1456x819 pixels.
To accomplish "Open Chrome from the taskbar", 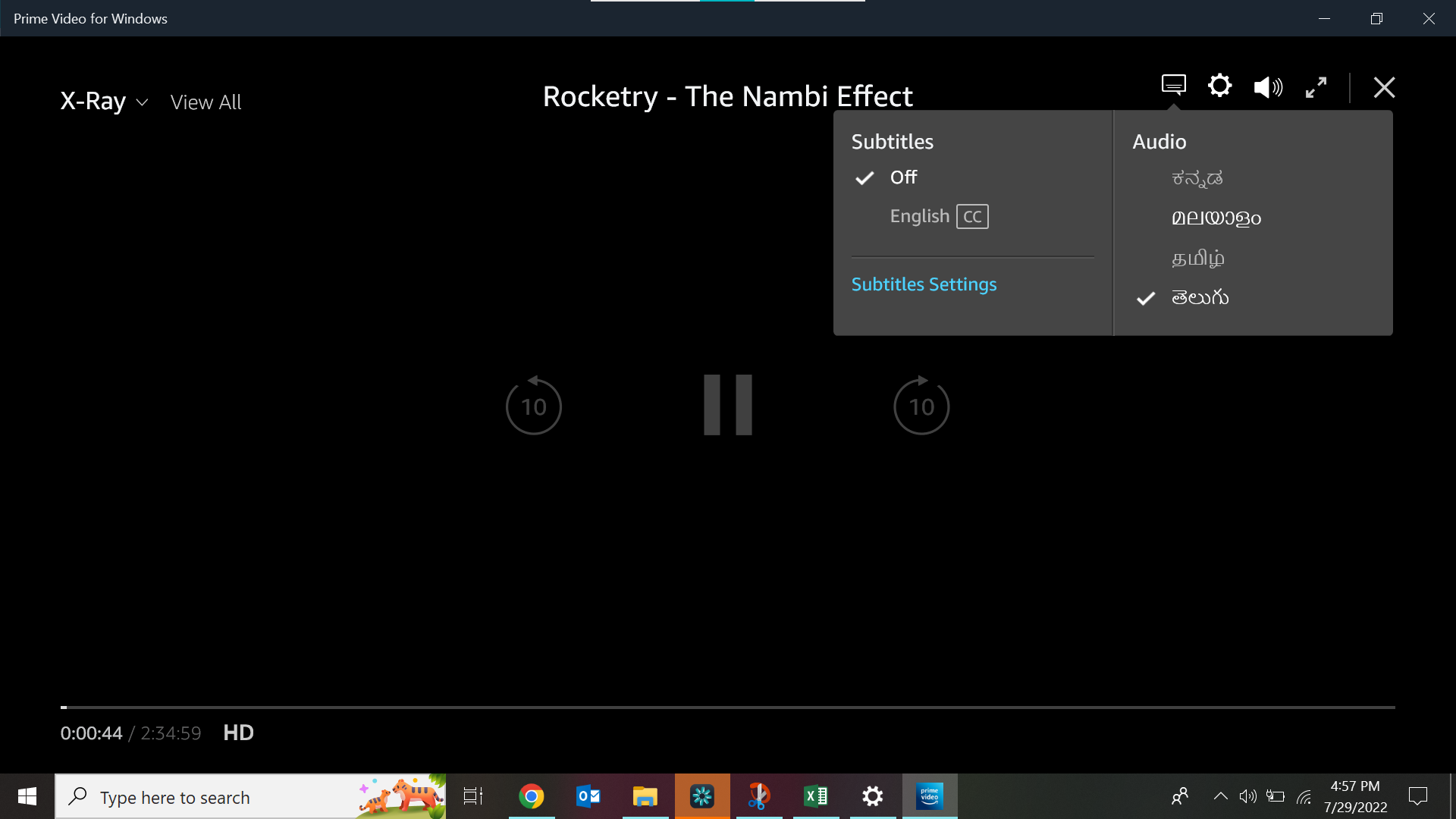I will [532, 796].
